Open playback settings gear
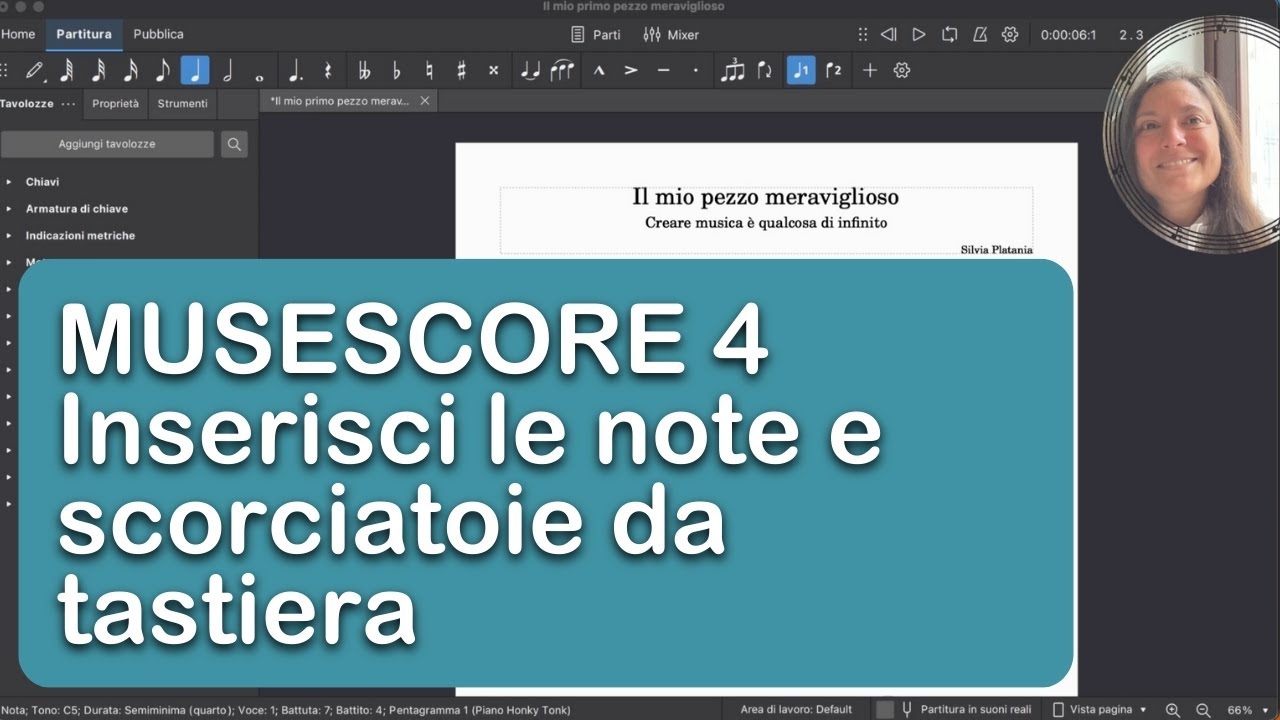The height and width of the screenshot is (720, 1280). point(1010,35)
